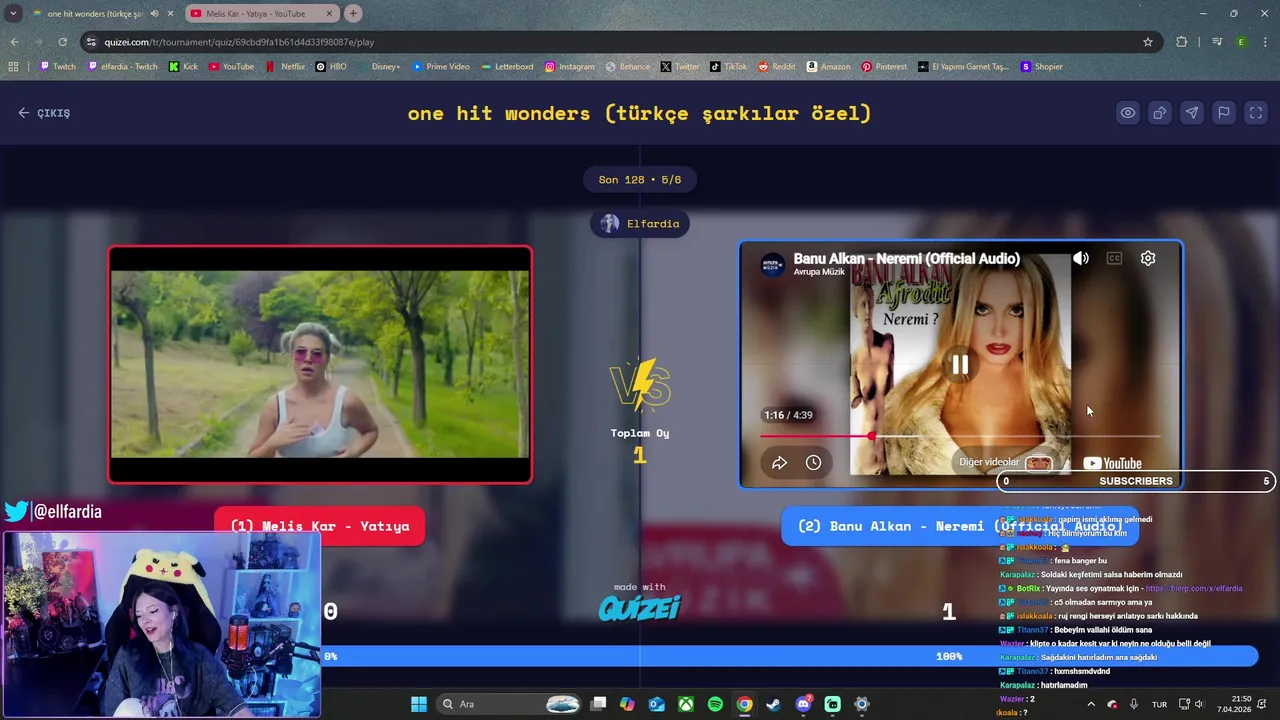Open the Chrome profile avatar
Image resolution: width=1280 pixels, height=720 pixels.
(1241, 42)
